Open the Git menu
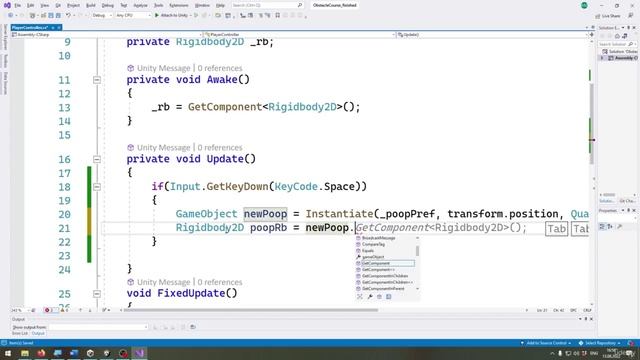640x360 pixels. [x=58, y=5]
